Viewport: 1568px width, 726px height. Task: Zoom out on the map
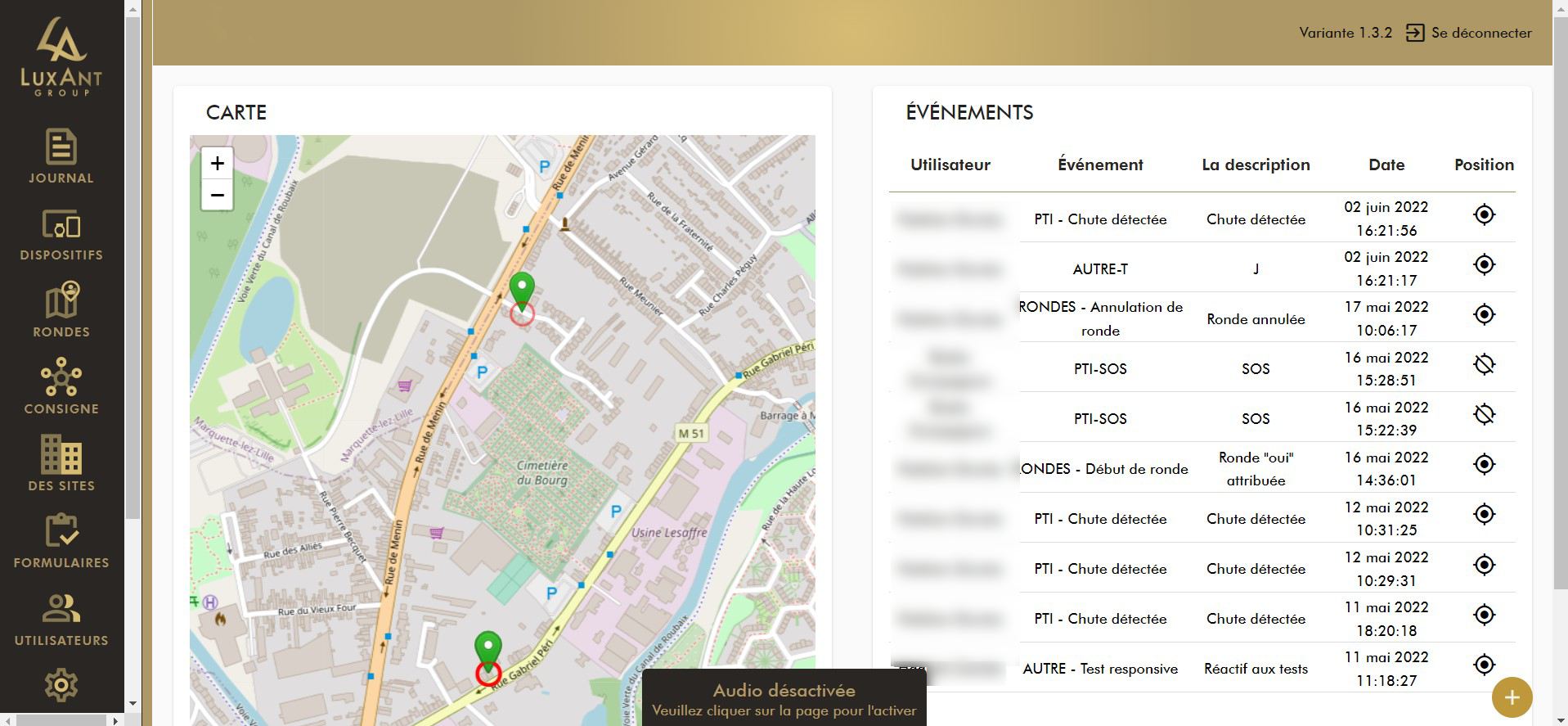(218, 195)
